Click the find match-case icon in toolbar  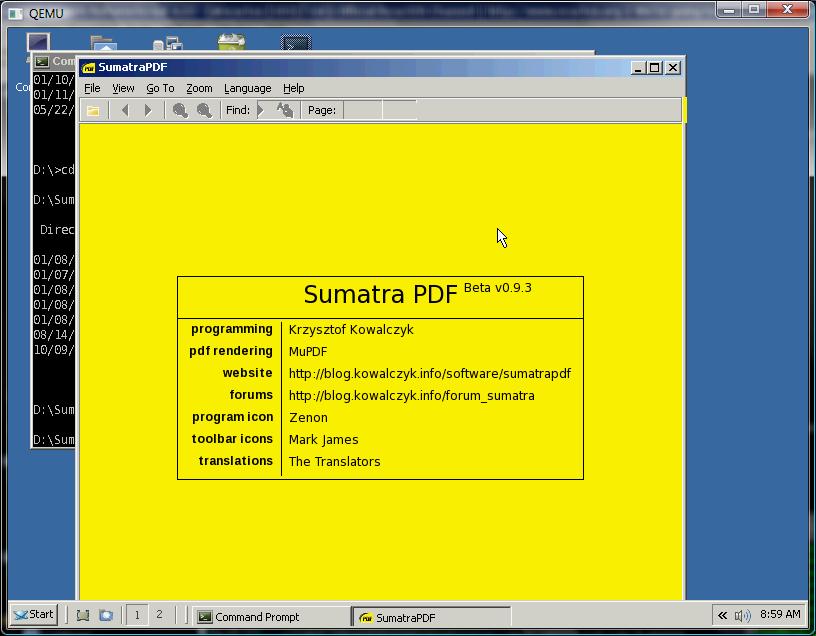285,110
